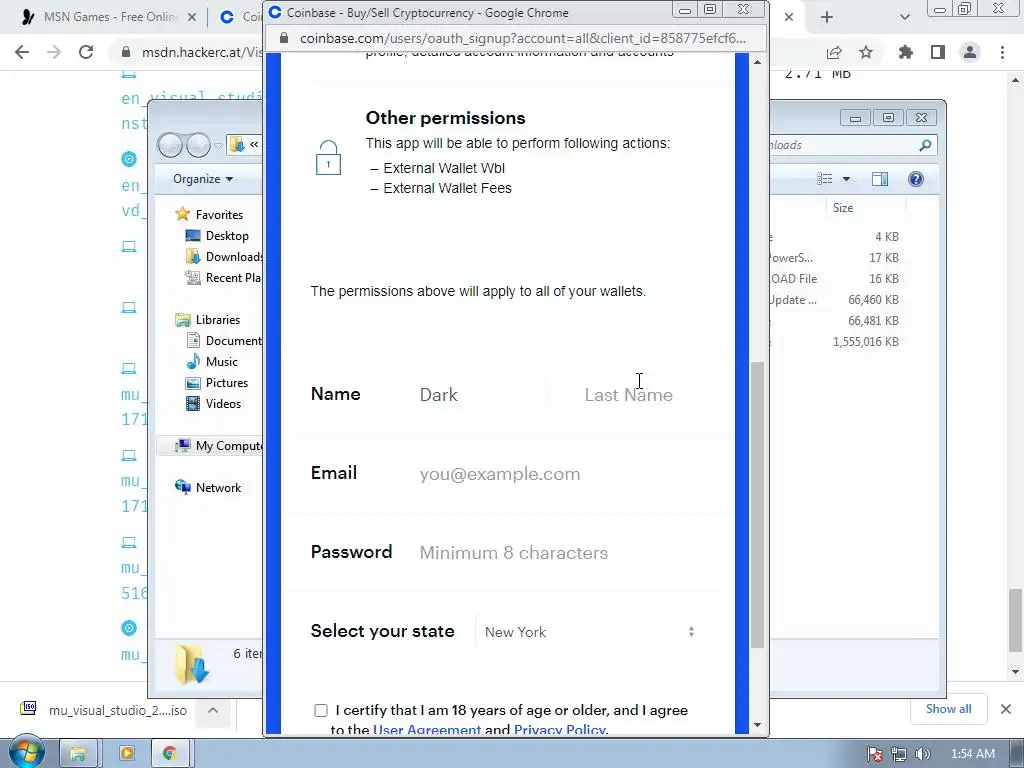Click the lock icon in Coinbase popup address bar
1024x768 pixels.
(x=284, y=39)
